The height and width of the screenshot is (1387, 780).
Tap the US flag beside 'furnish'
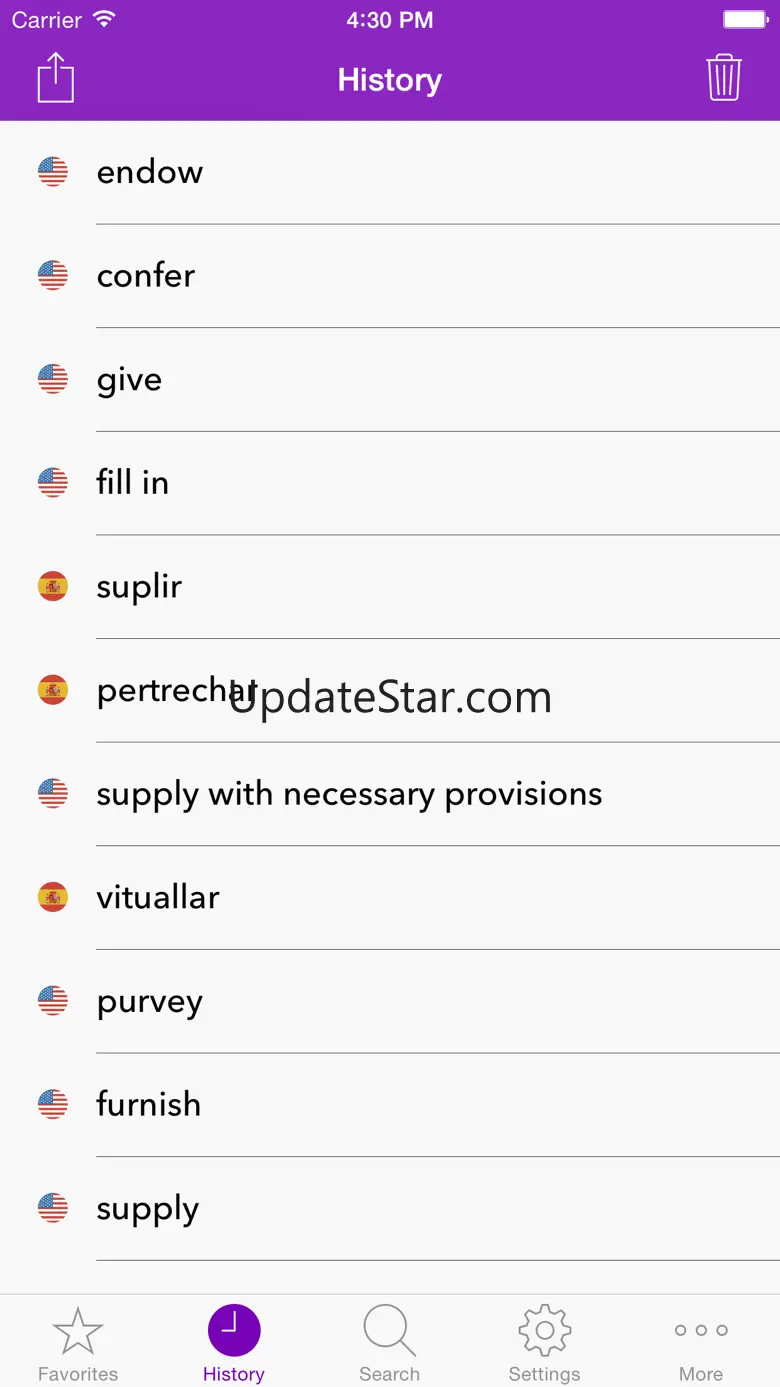53,1105
